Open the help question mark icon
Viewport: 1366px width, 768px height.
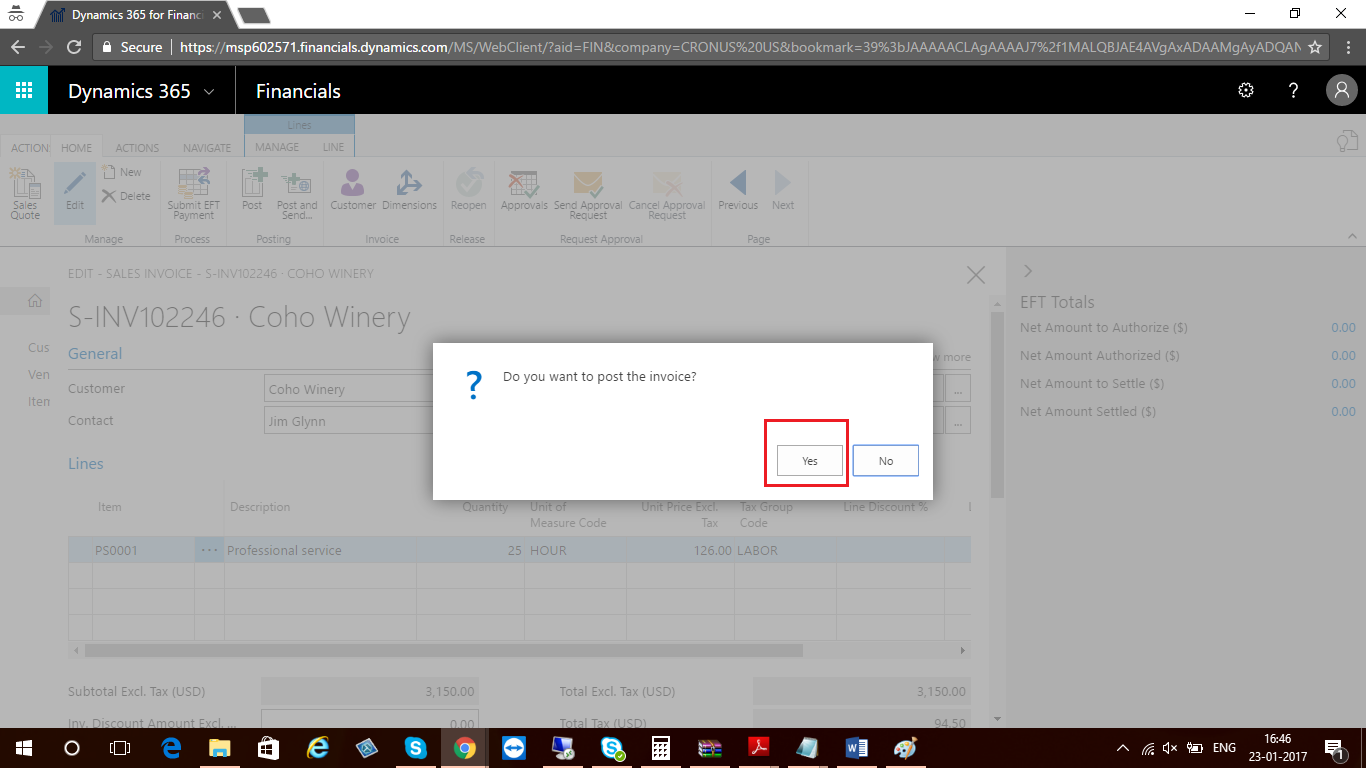(x=1293, y=91)
